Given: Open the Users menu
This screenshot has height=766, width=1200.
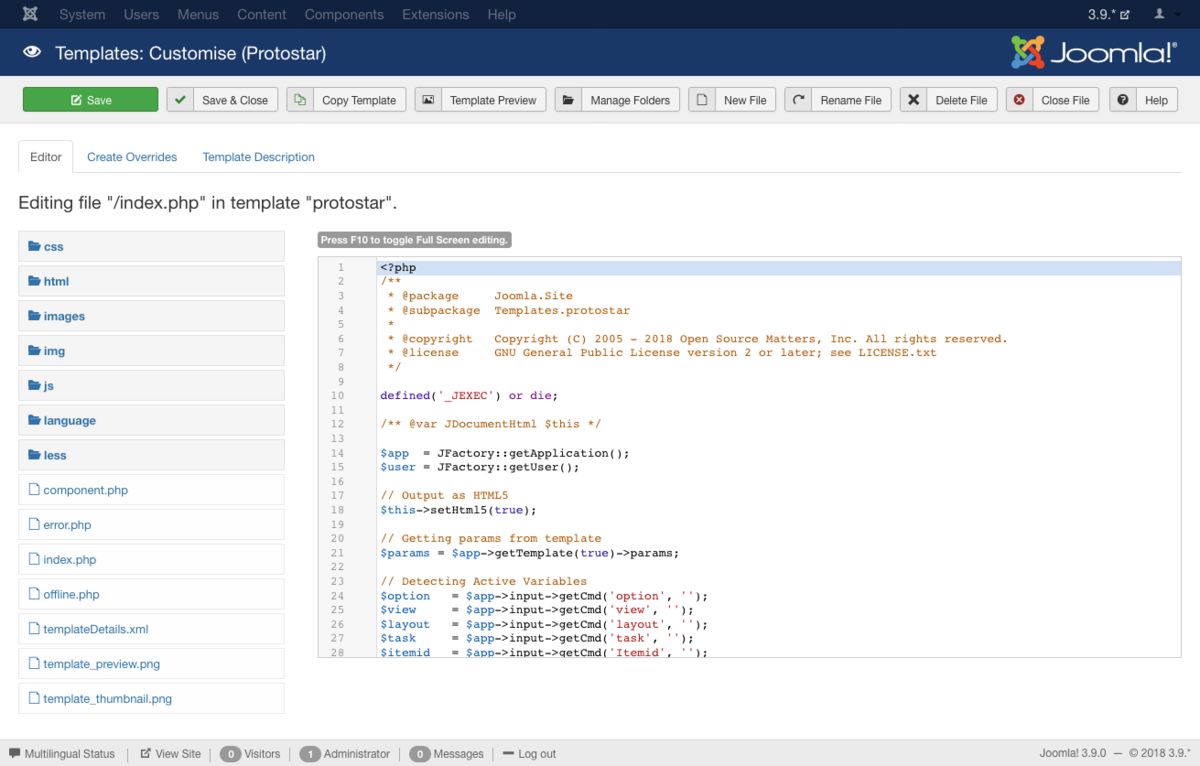Looking at the screenshot, I should [141, 14].
